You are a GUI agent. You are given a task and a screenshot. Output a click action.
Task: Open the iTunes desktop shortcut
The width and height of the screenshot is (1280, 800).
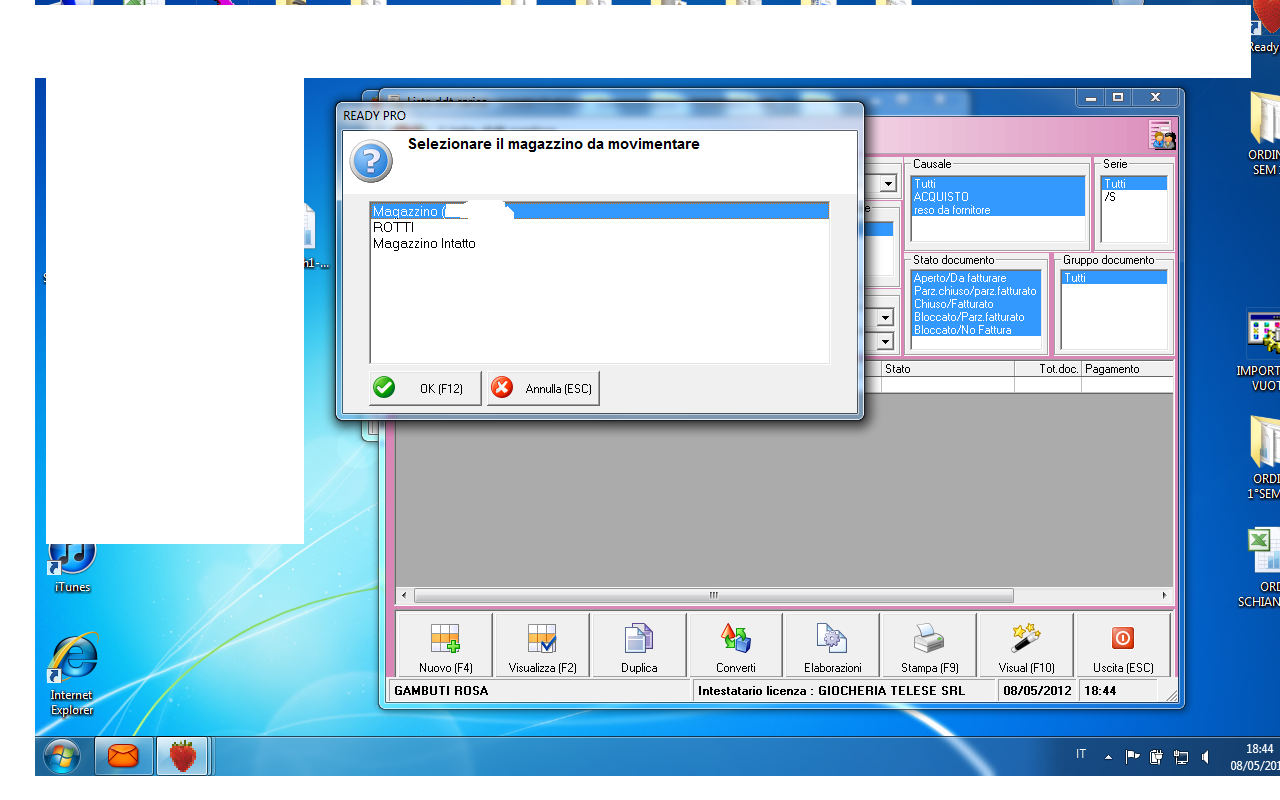(72, 567)
